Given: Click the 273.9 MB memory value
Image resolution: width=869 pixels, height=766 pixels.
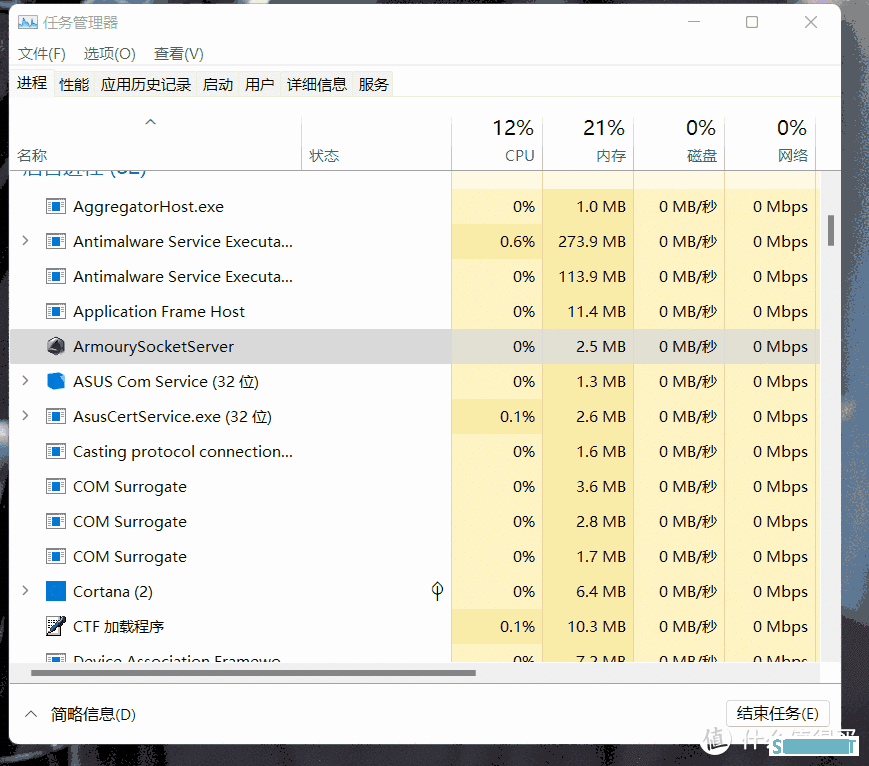Looking at the screenshot, I should tap(592, 242).
